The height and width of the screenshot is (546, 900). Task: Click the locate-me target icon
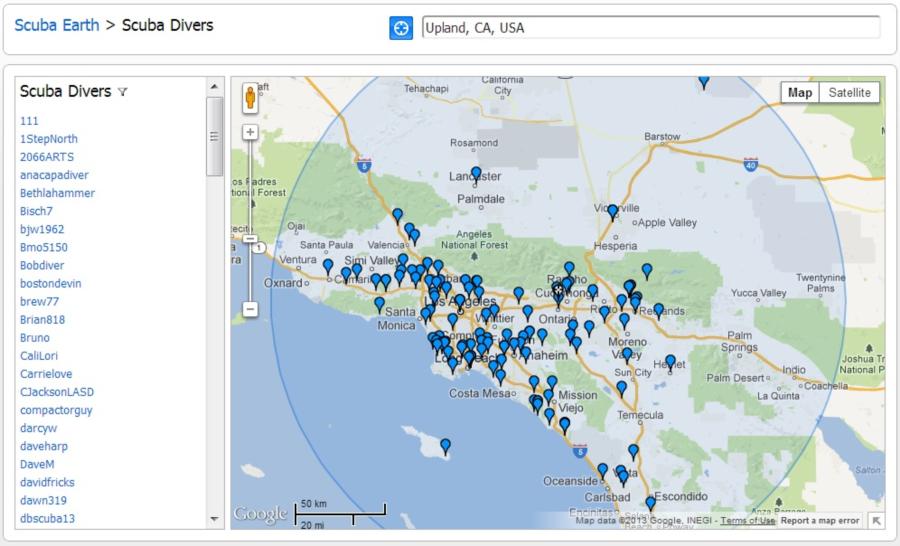click(x=401, y=28)
